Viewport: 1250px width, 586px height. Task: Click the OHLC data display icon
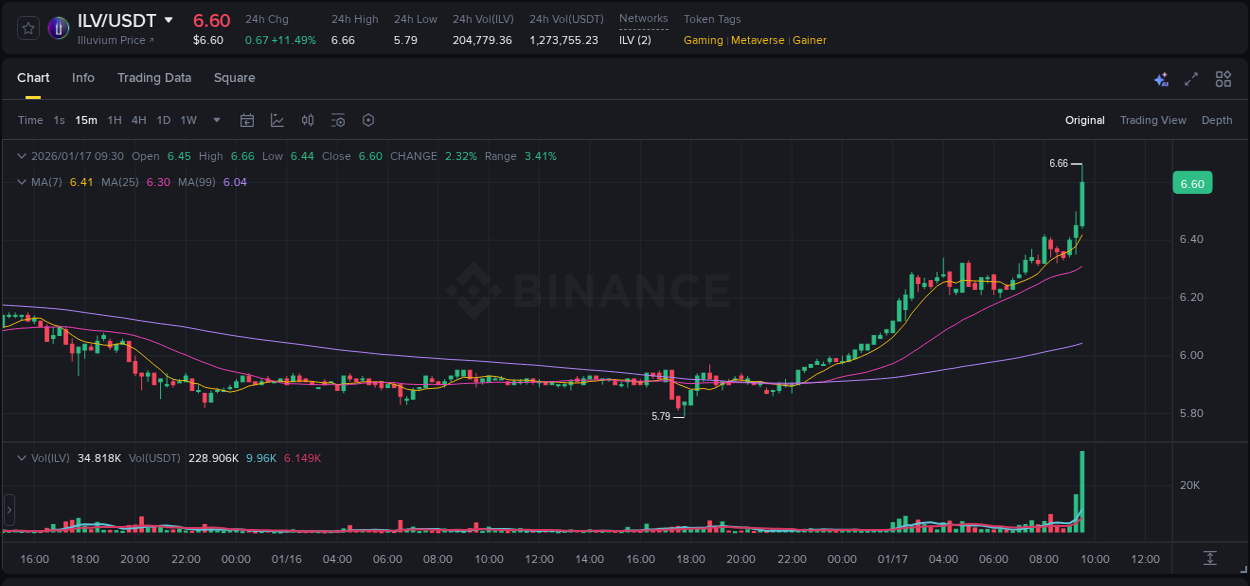point(307,120)
